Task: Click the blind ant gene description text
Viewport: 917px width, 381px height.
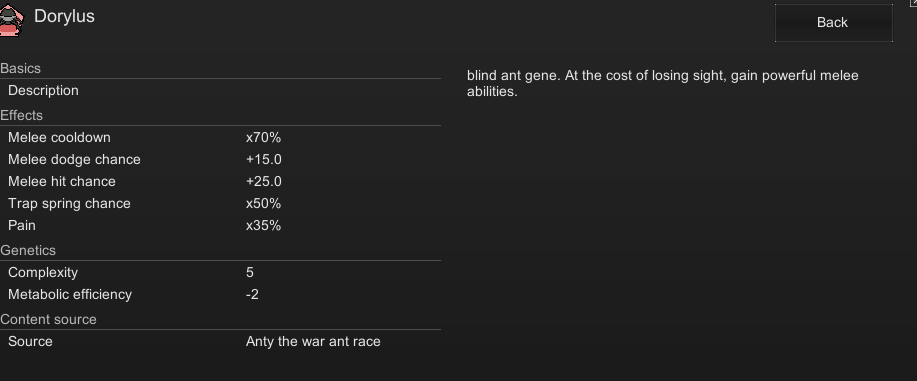Action: pyautogui.click(x=663, y=84)
